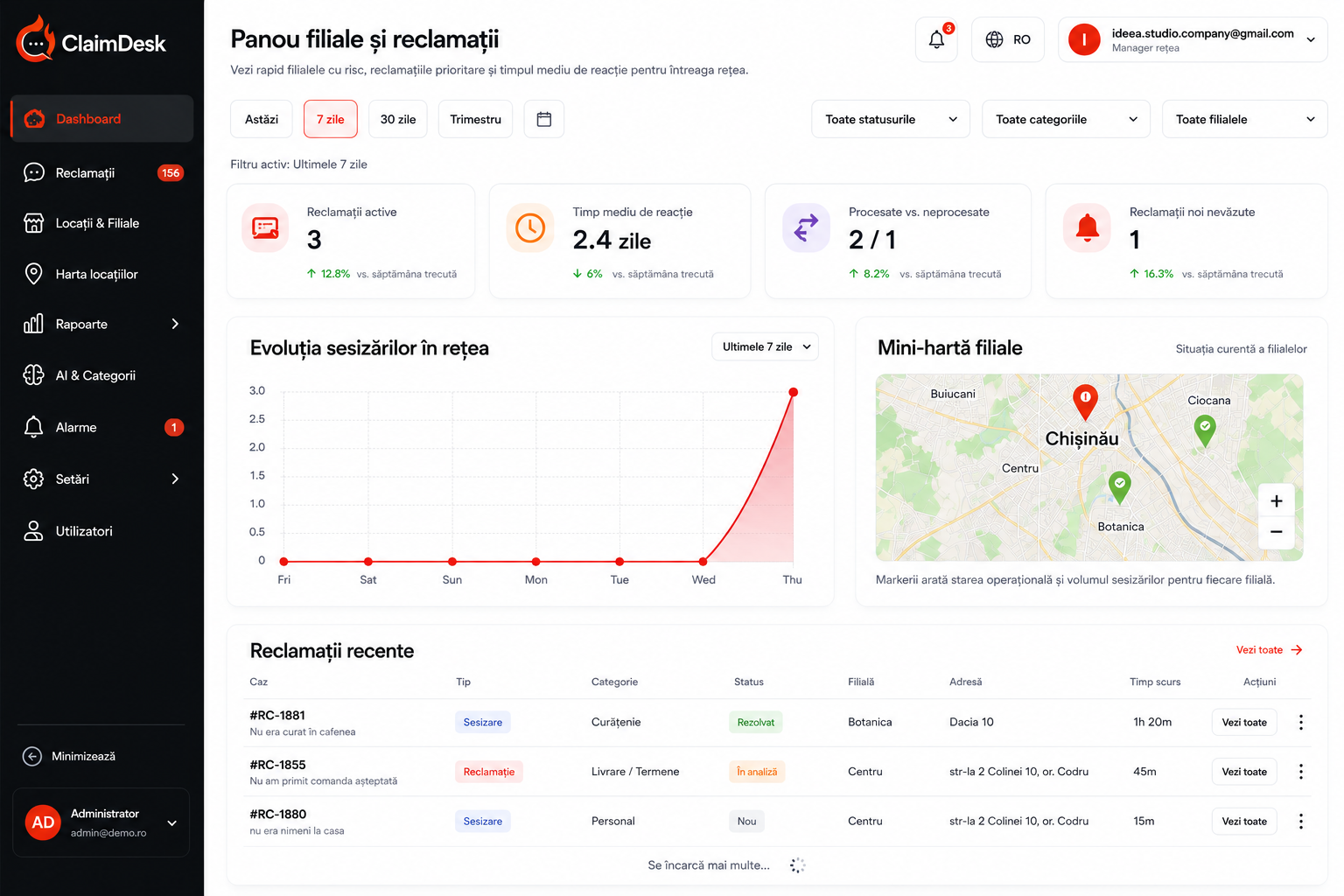Click the ClaimDesk flame logo
Image resolution: width=1344 pixels, height=896 pixels.
pos(36,39)
